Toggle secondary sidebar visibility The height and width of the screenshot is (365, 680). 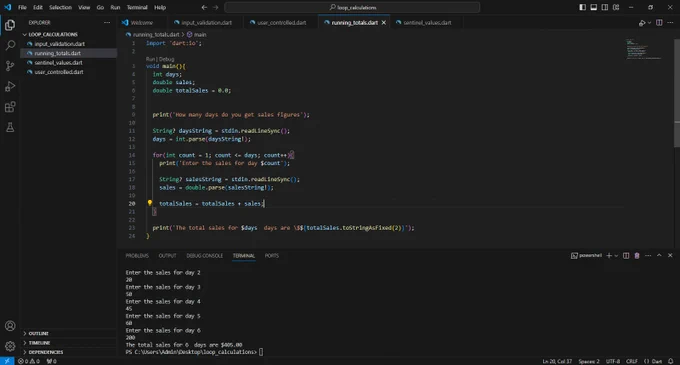605,7
